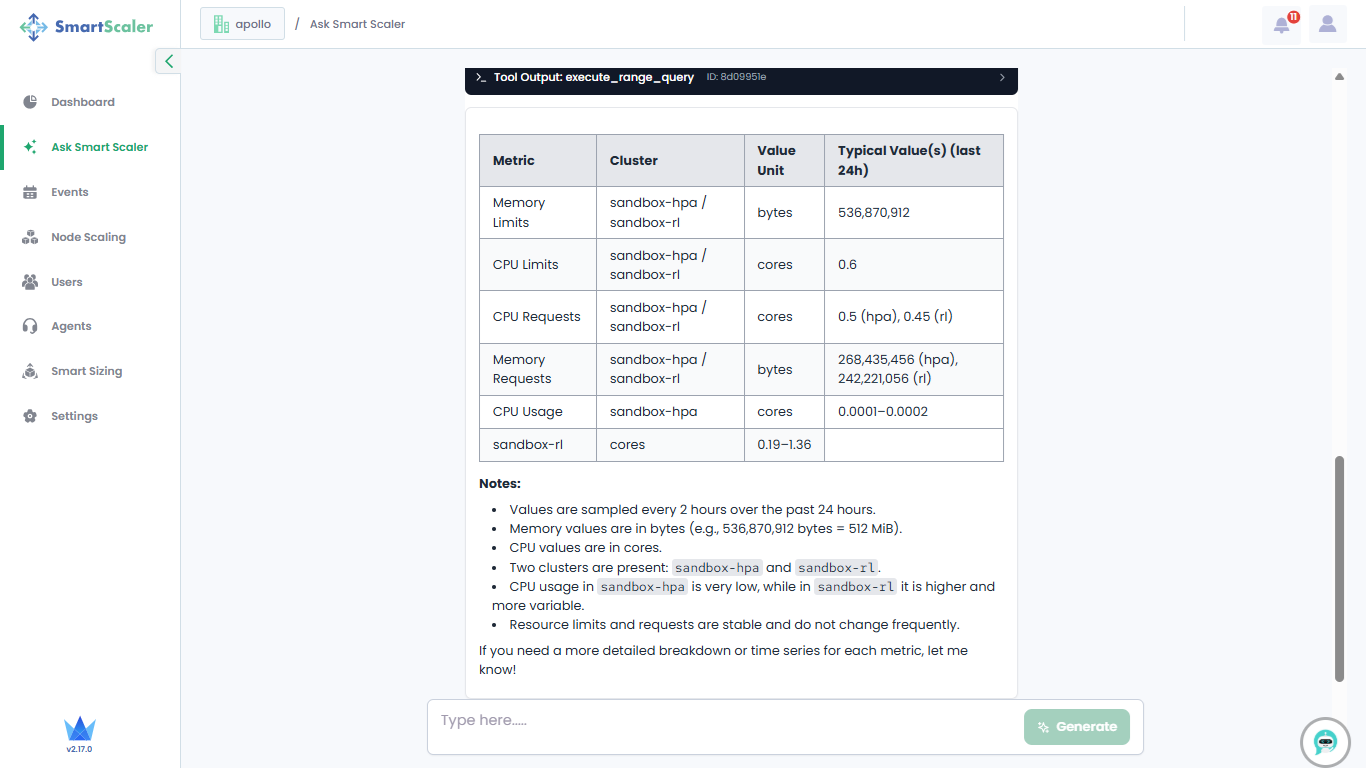Image resolution: width=1366 pixels, height=768 pixels.
Task: Open the apollo cluster selector
Action: pos(242,24)
